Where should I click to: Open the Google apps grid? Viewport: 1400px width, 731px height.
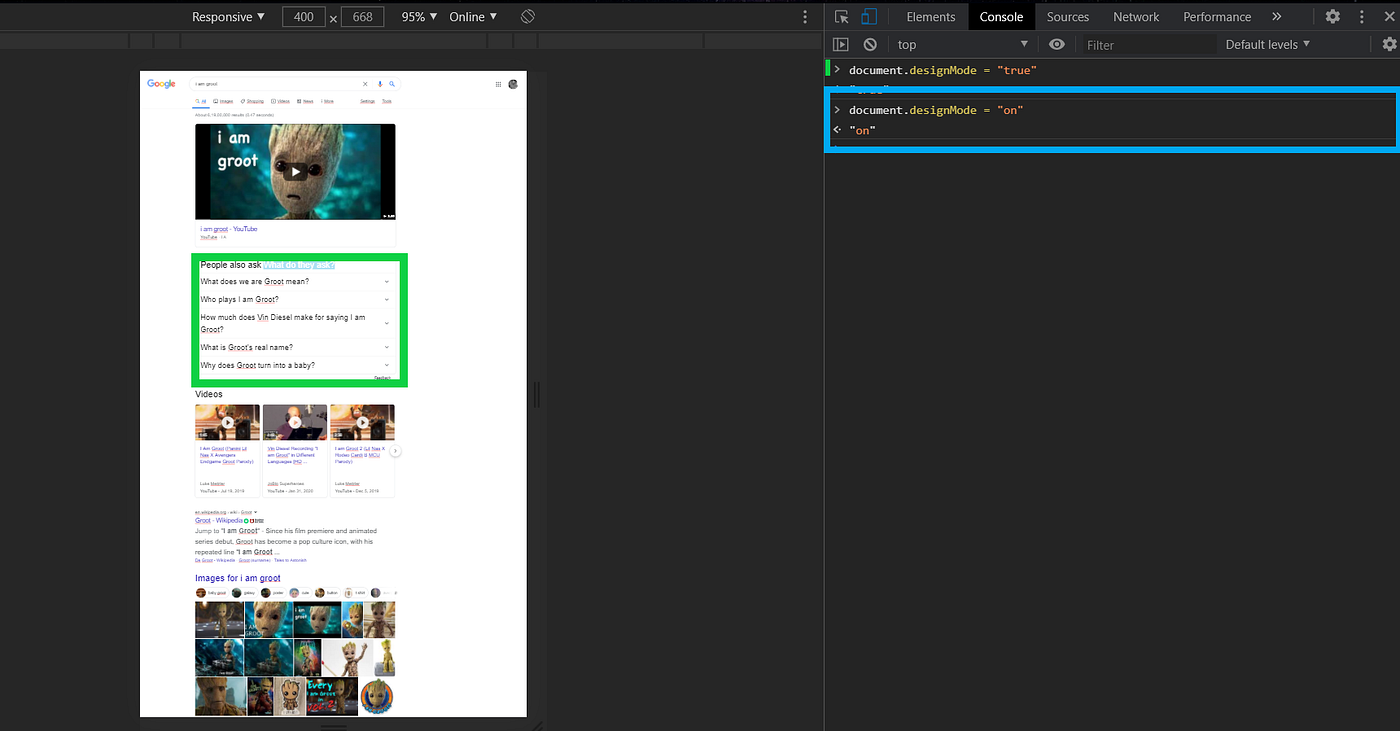tap(498, 84)
